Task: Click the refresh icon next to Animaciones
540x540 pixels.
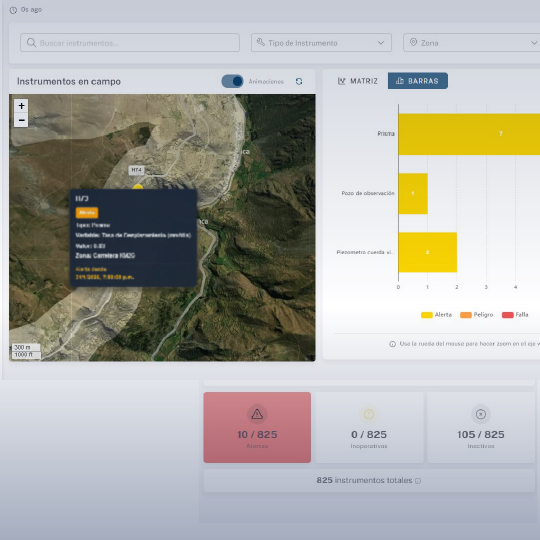Action: pyautogui.click(x=299, y=81)
